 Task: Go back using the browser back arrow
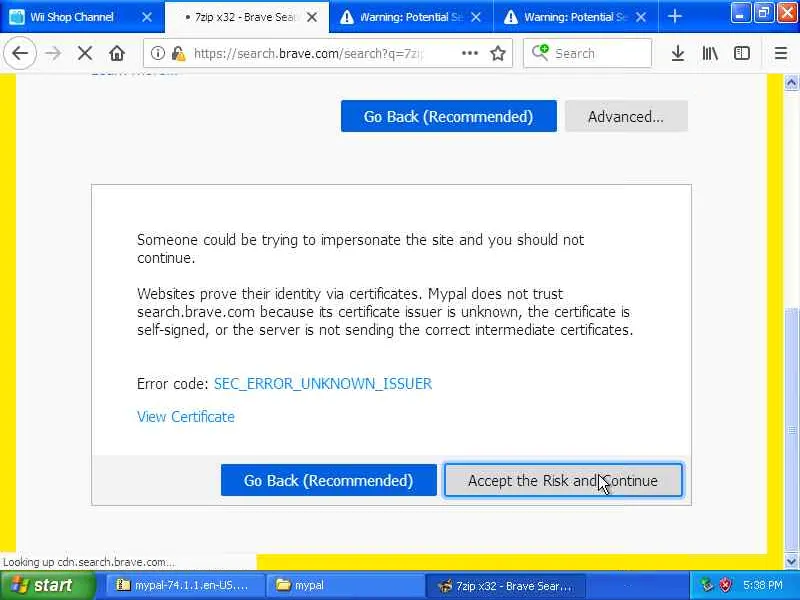[x=19, y=53]
